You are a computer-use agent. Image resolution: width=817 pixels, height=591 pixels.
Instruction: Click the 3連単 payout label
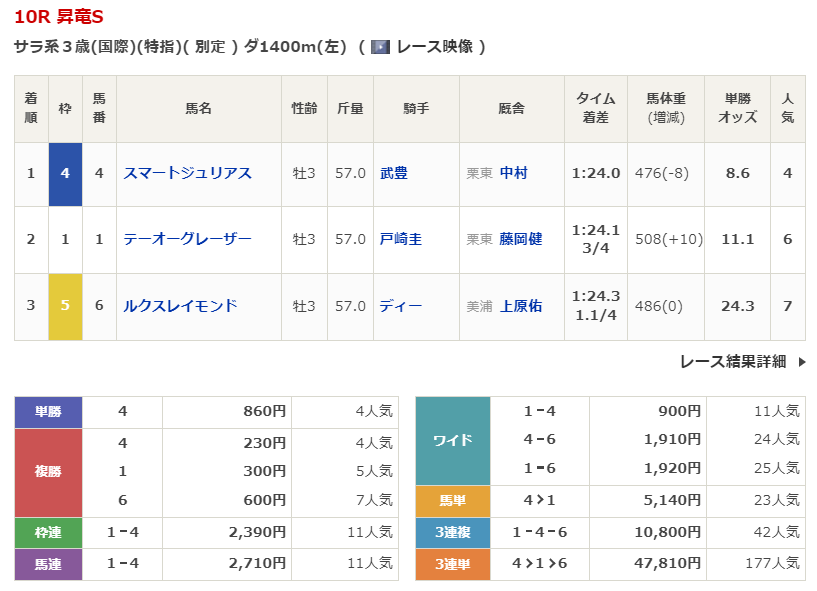[452, 565]
